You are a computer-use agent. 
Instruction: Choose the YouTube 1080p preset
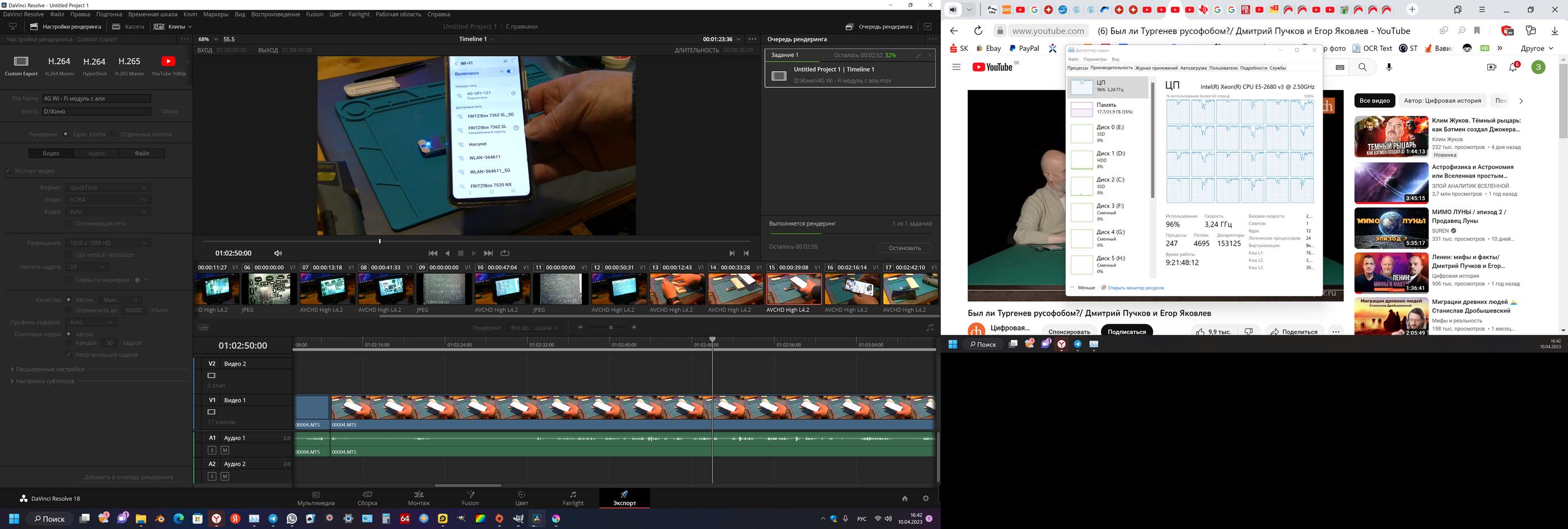click(169, 65)
